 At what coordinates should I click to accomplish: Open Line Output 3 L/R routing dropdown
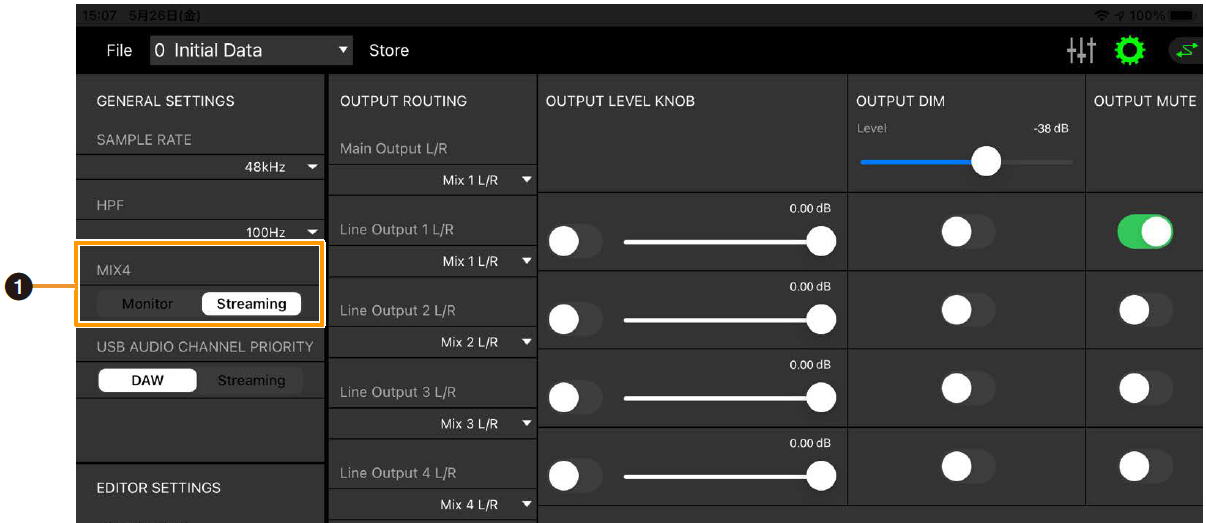click(x=485, y=424)
